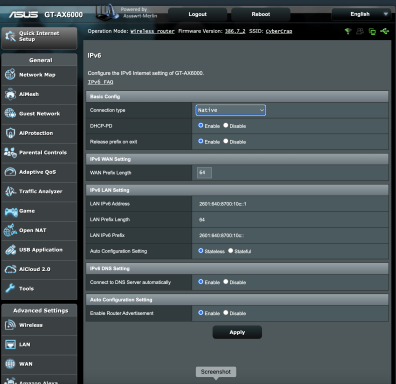Click the GT-AX6000 model name
The width and height of the screenshot is (396, 384).
click(x=63, y=15)
